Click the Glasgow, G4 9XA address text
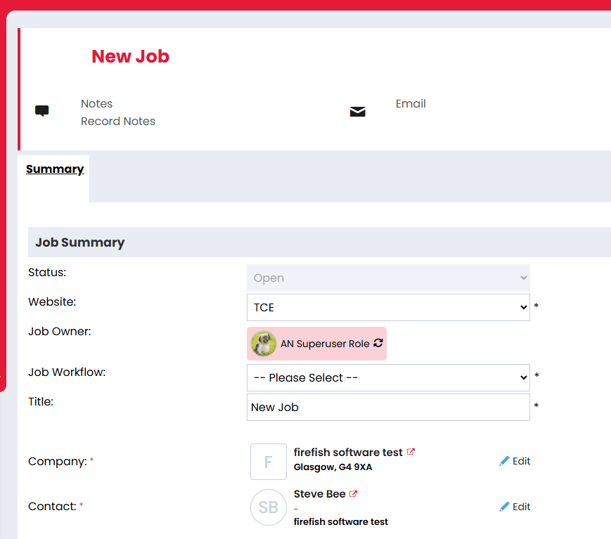The width and height of the screenshot is (611, 539). [333, 467]
